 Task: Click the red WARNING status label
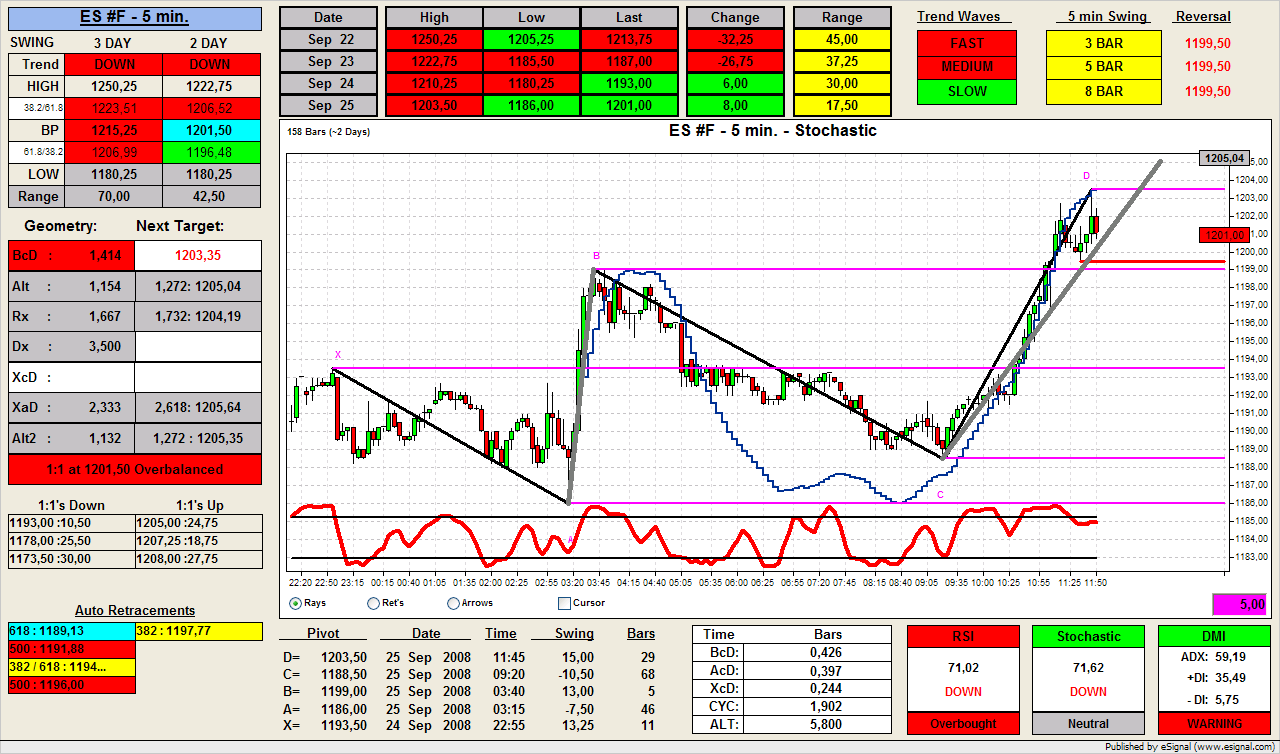1214,723
